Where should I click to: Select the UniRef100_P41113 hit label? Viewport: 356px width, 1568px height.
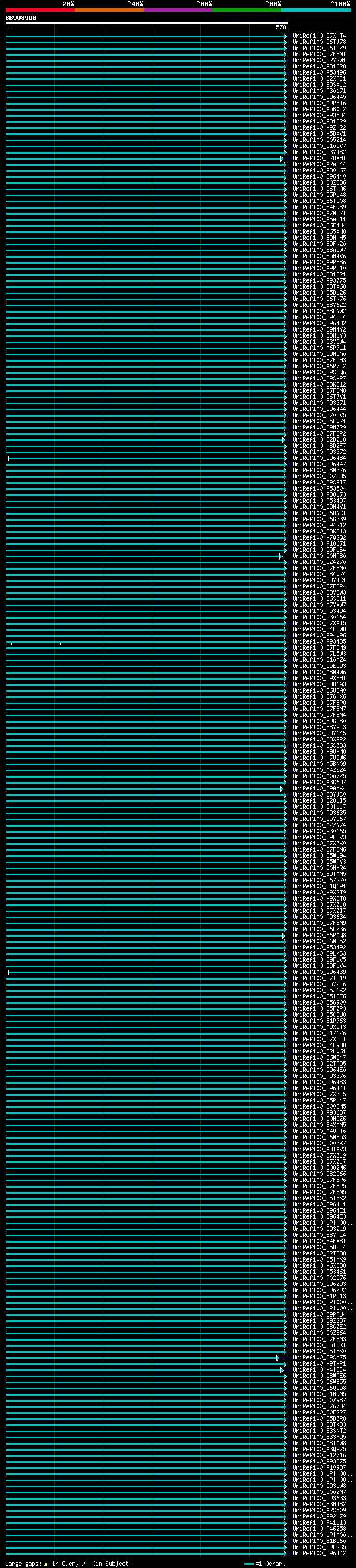tap(319, 1522)
